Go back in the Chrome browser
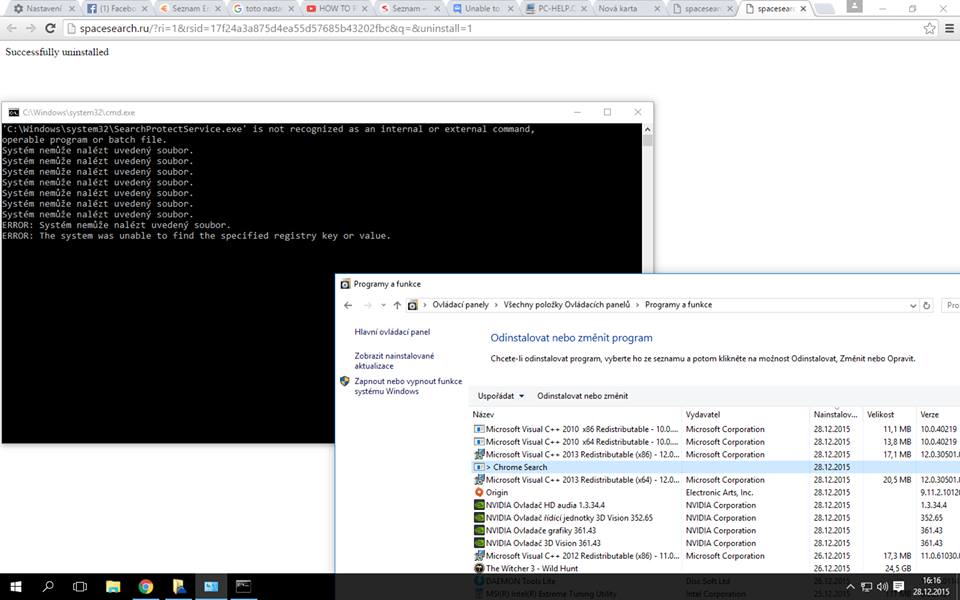 click(x=12, y=28)
